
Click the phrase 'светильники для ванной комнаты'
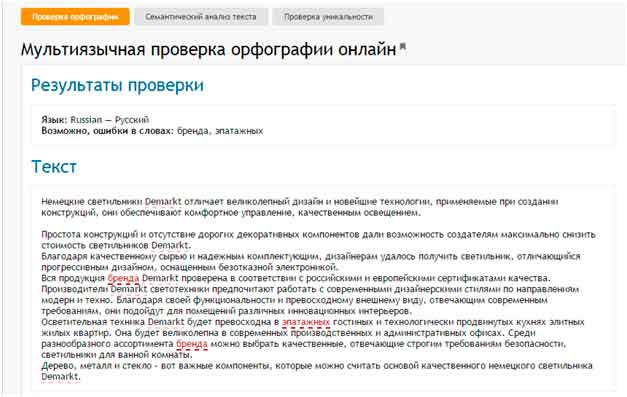tap(117, 355)
